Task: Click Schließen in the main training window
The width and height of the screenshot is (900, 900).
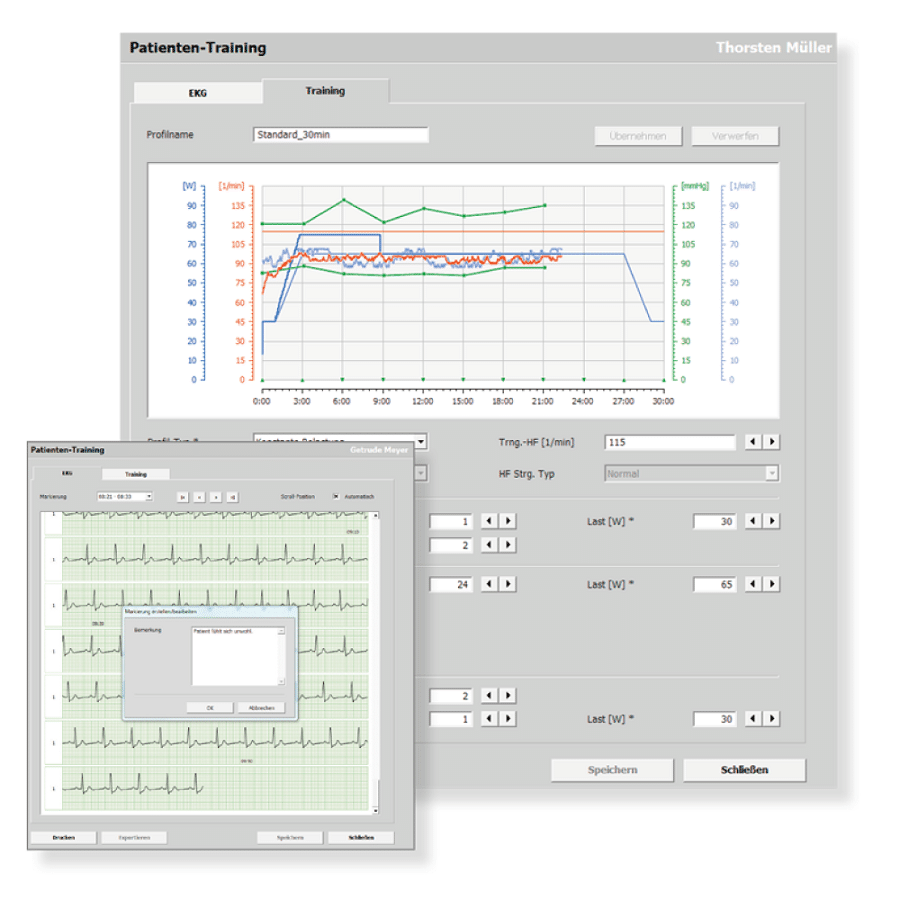Action: pyautogui.click(x=744, y=770)
